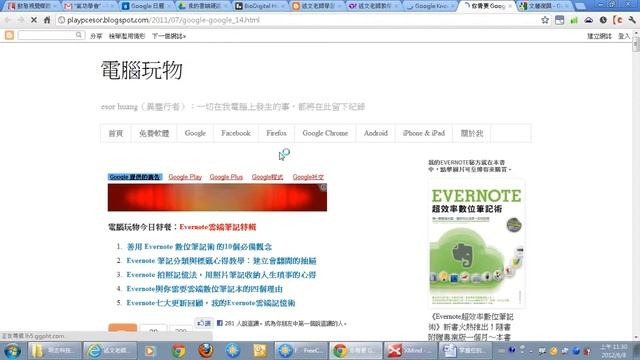Click 下一個網誌 in the Blogger navbar

169,36
